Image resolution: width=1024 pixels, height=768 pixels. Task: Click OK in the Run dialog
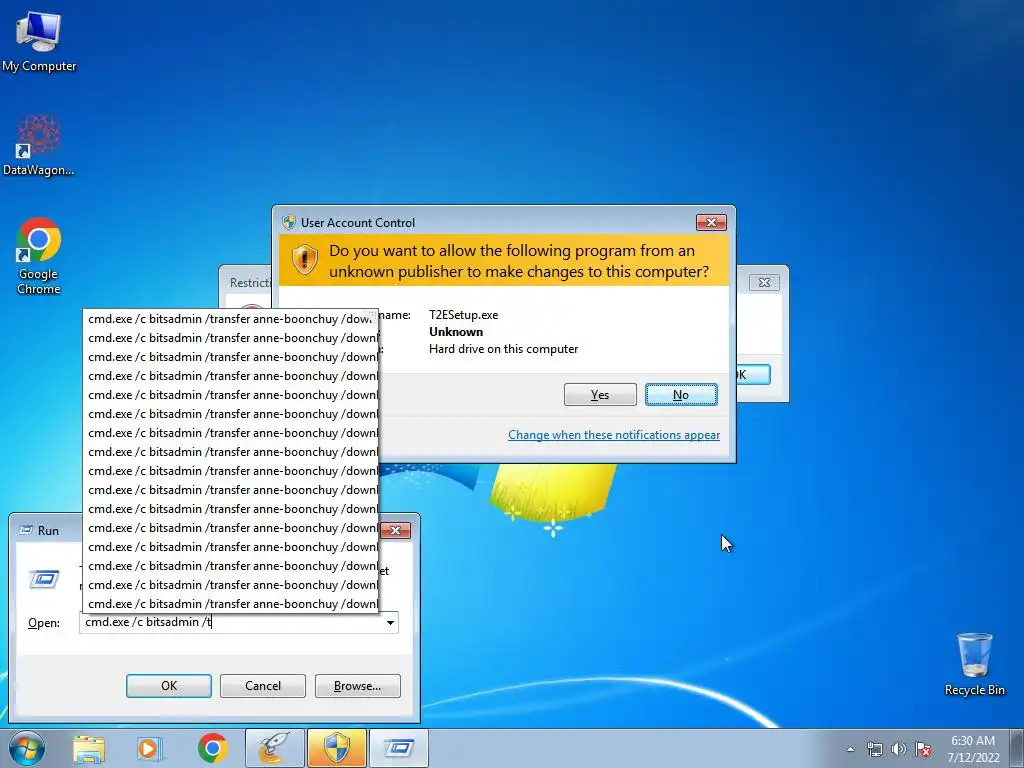pos(168,686)
